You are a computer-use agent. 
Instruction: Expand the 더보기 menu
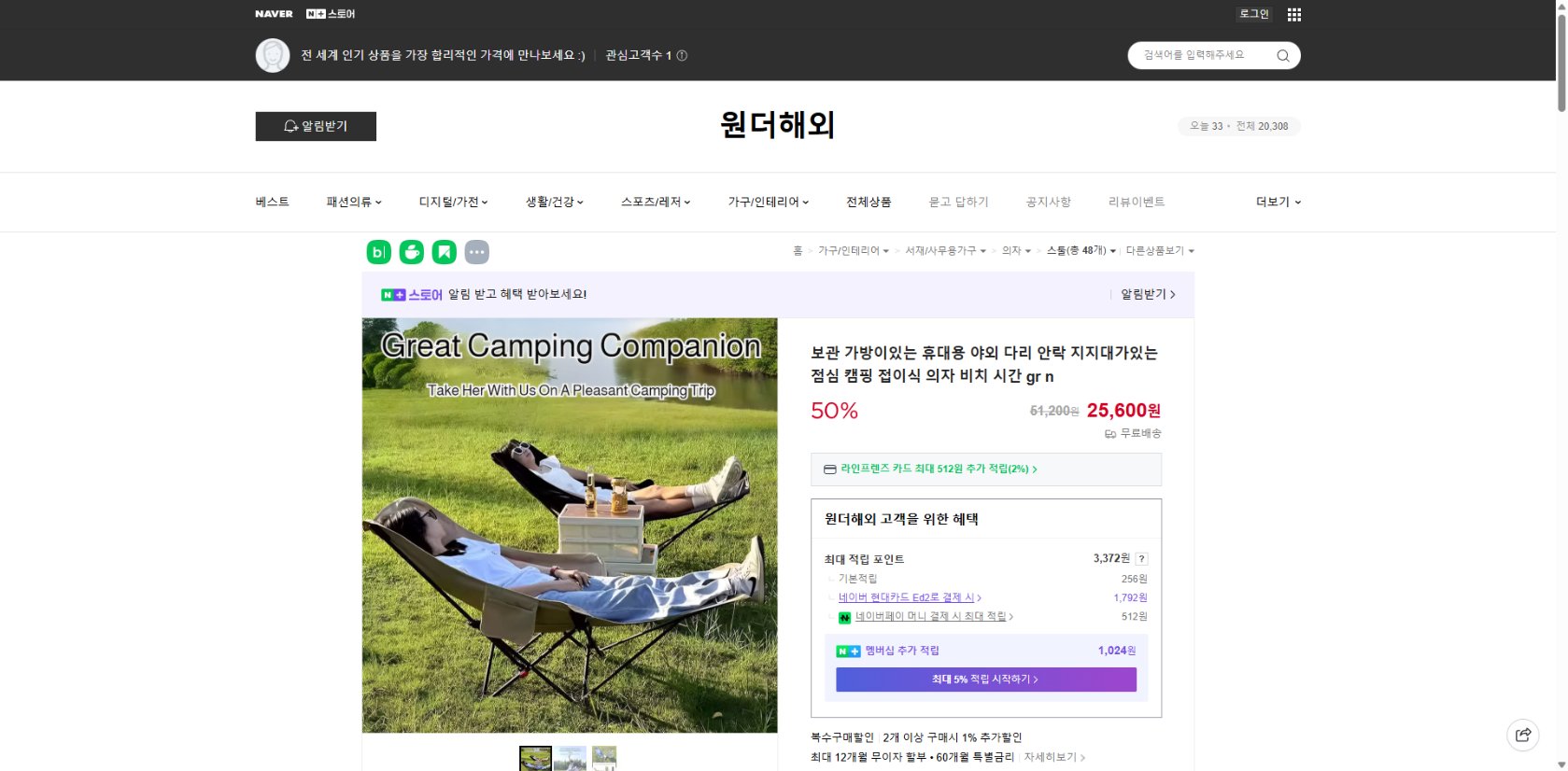(1278, 202)
